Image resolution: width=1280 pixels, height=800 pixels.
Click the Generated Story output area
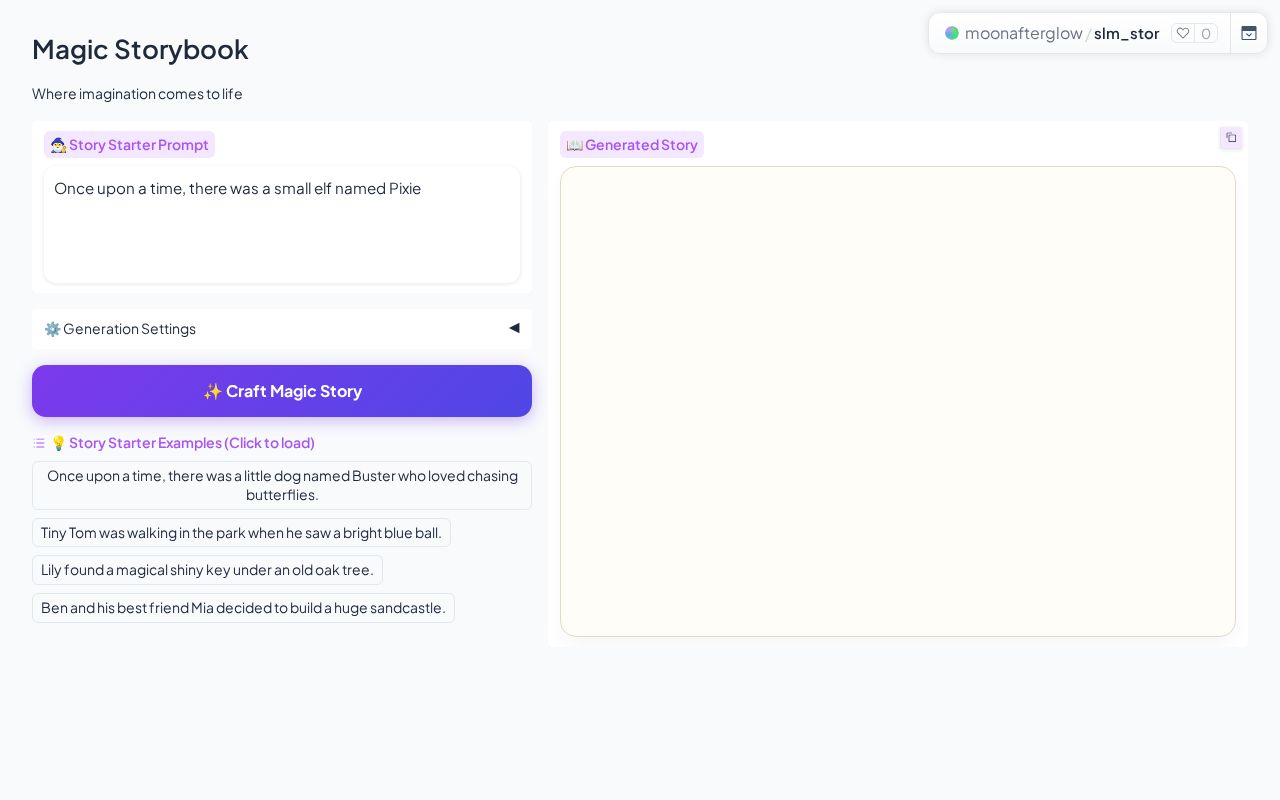tap(898, 401)
